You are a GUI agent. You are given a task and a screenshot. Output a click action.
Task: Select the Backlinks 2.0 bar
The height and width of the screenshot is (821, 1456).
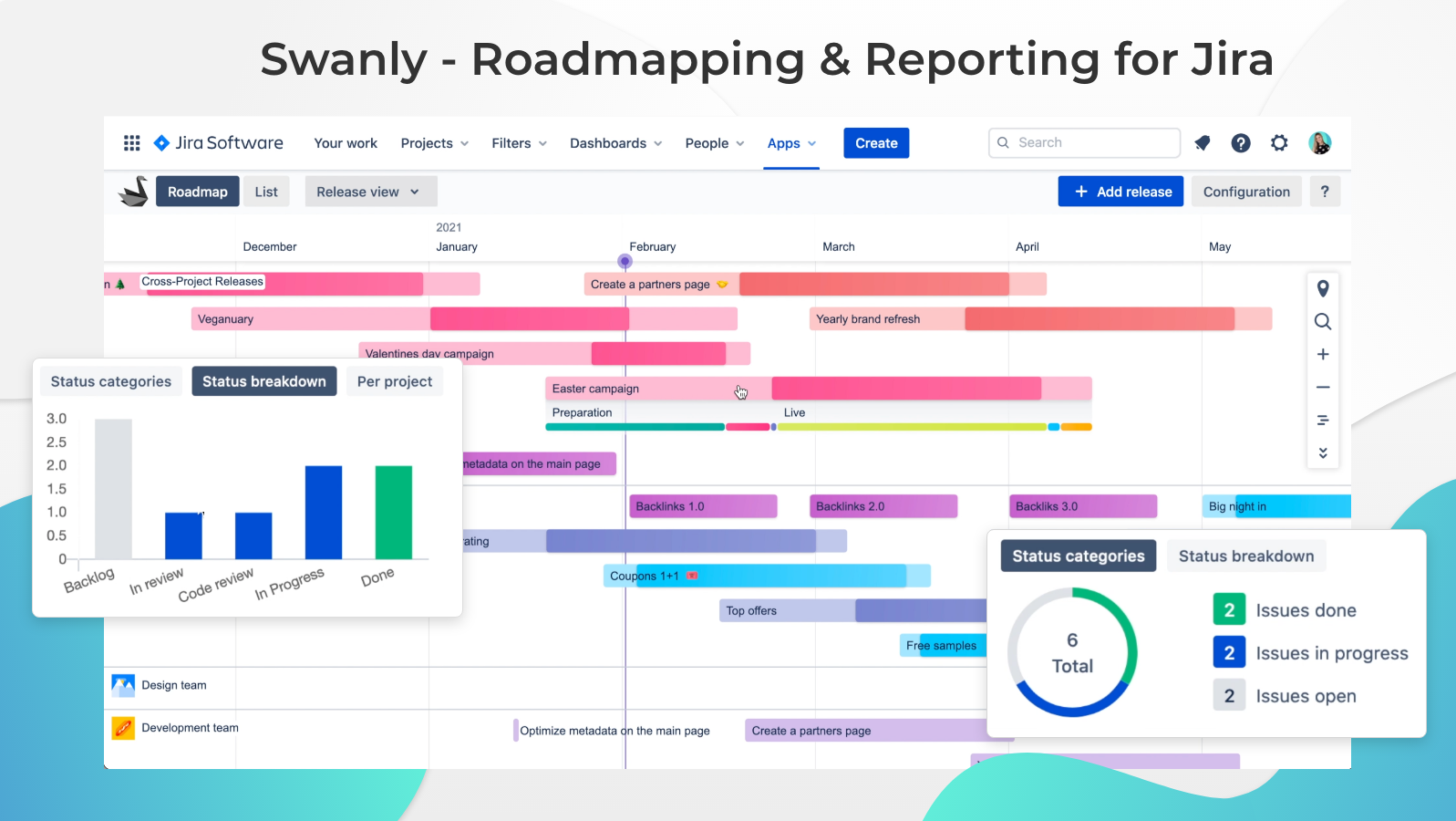tap(883, 506)
